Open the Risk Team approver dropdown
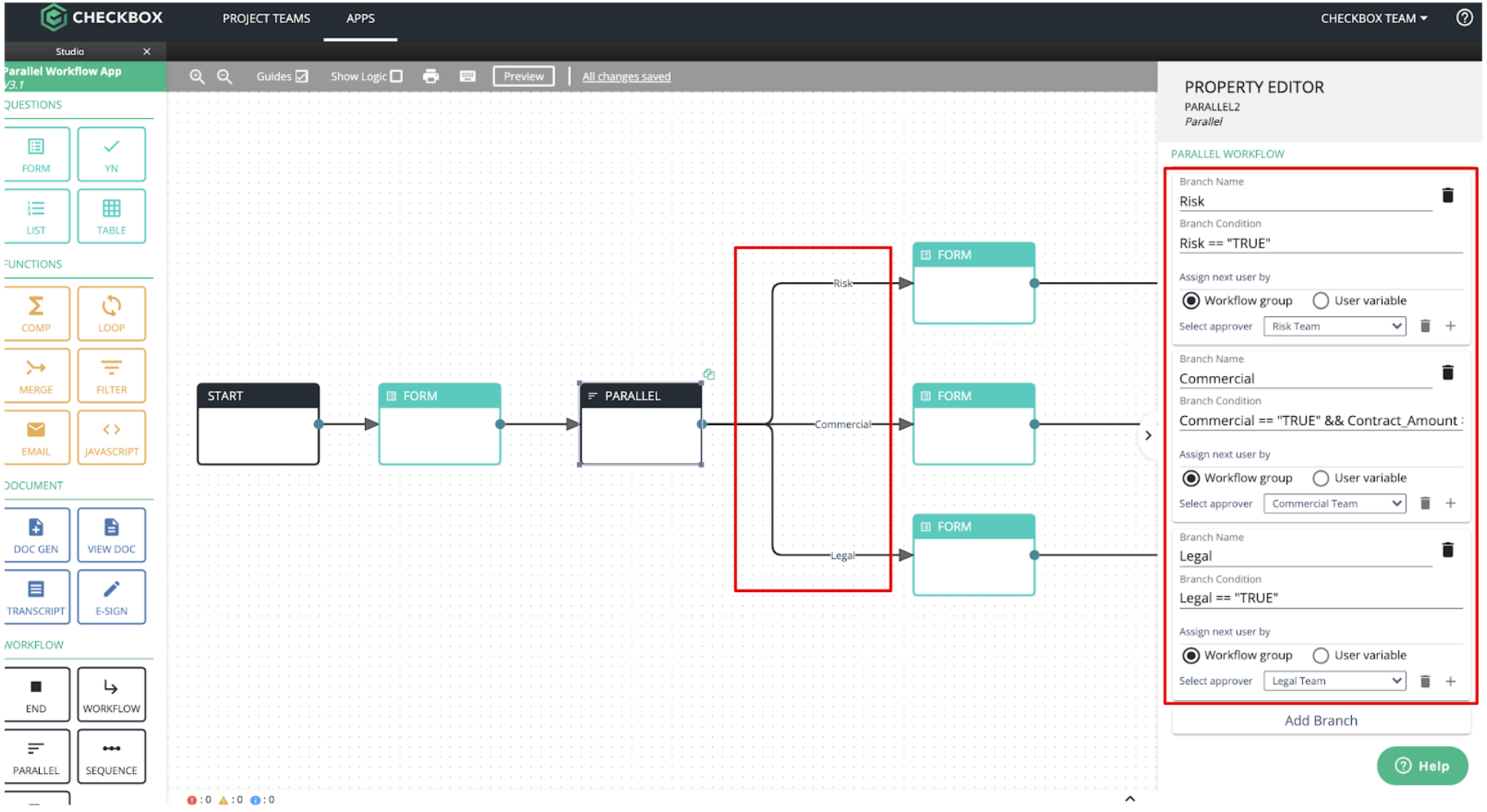 pos(1334,326)
